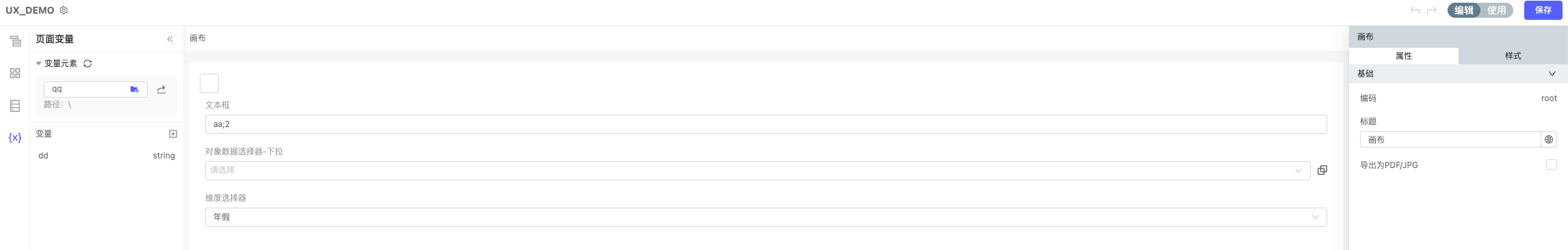Click copy icon beside 对象数据选择器 dropdown
The width and height of the screenshot is (1568, 250).
point(1322,170)
